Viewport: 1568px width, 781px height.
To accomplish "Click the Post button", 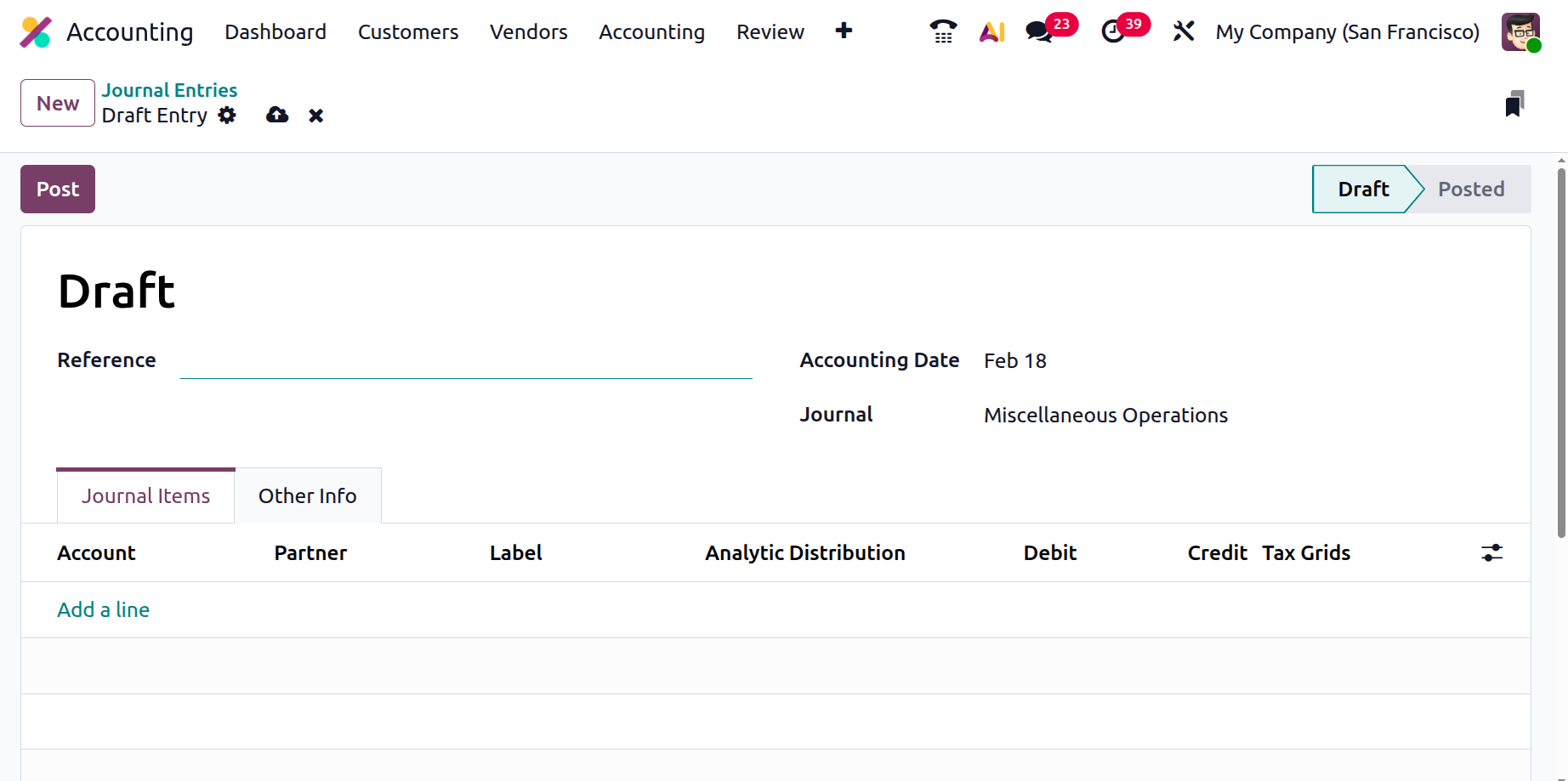I will click(x=58, y=189).
